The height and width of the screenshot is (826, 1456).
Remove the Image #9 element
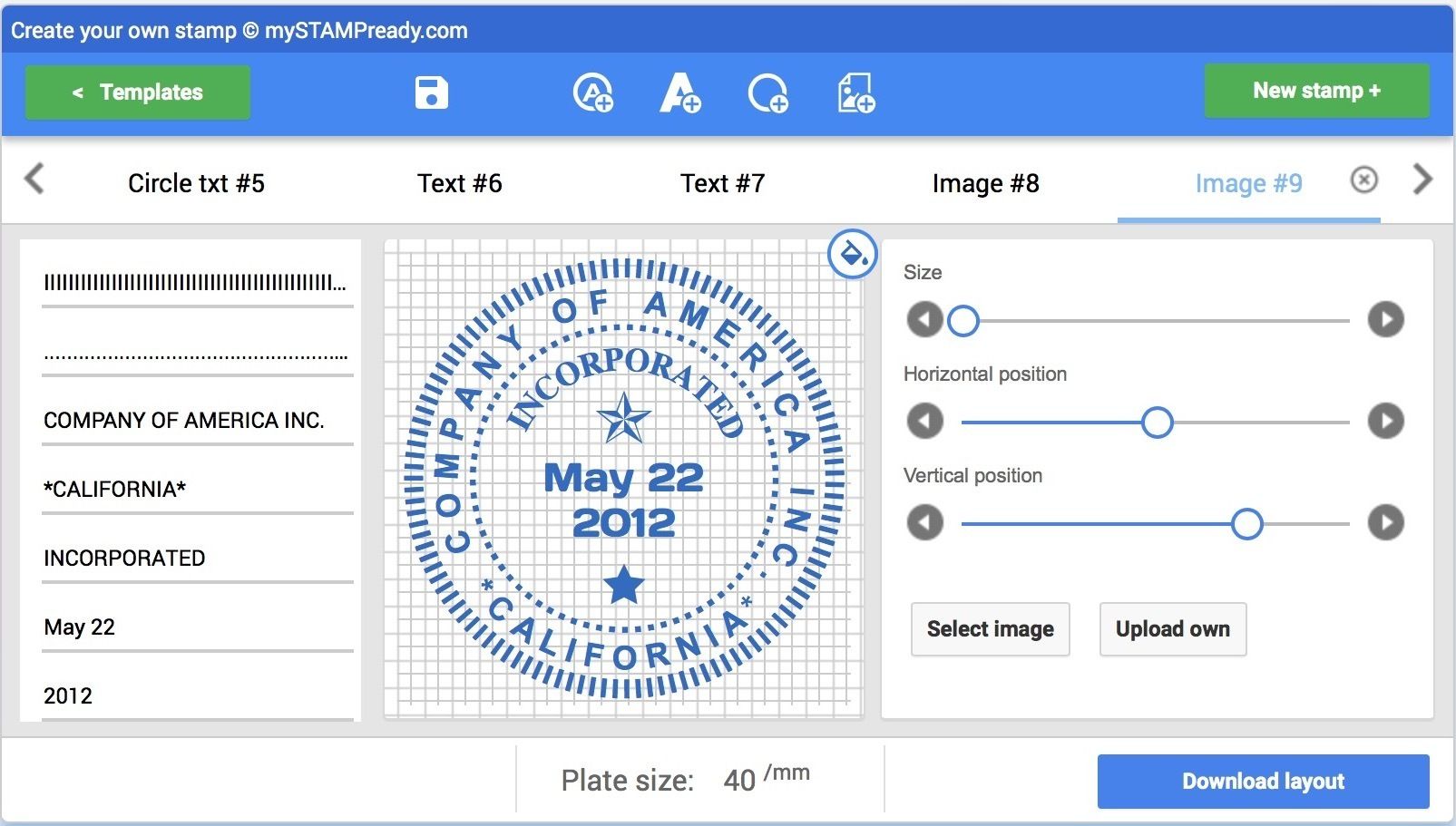[x=1363, y=180]
